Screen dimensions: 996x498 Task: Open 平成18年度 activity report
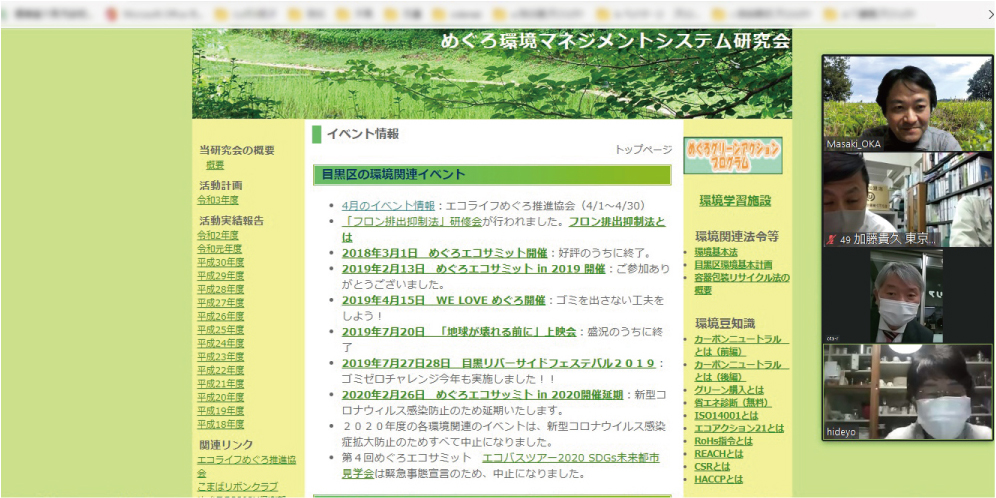click(220, 424)
